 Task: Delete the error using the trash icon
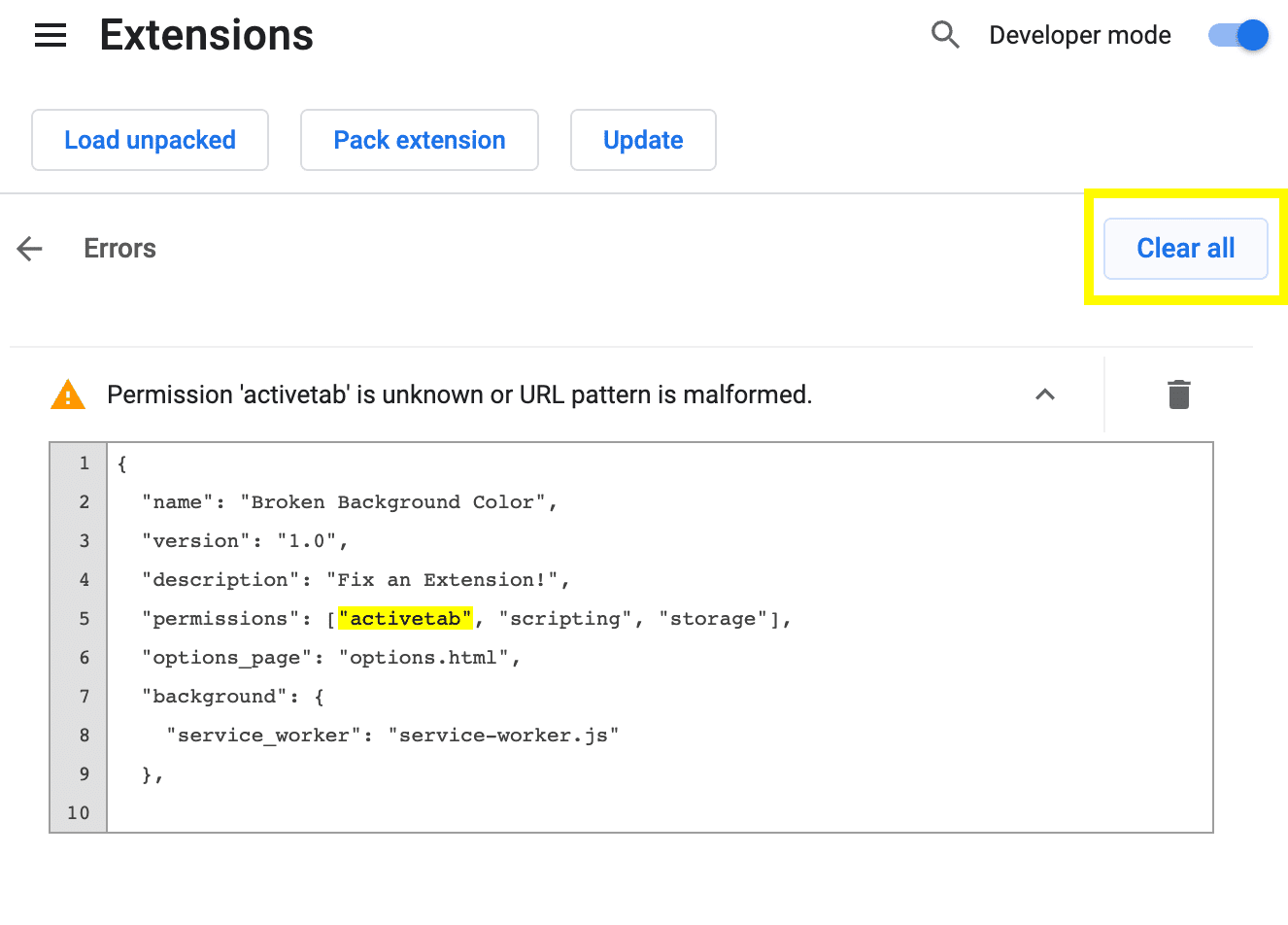pyautogui.click(x=1178, y=394)
